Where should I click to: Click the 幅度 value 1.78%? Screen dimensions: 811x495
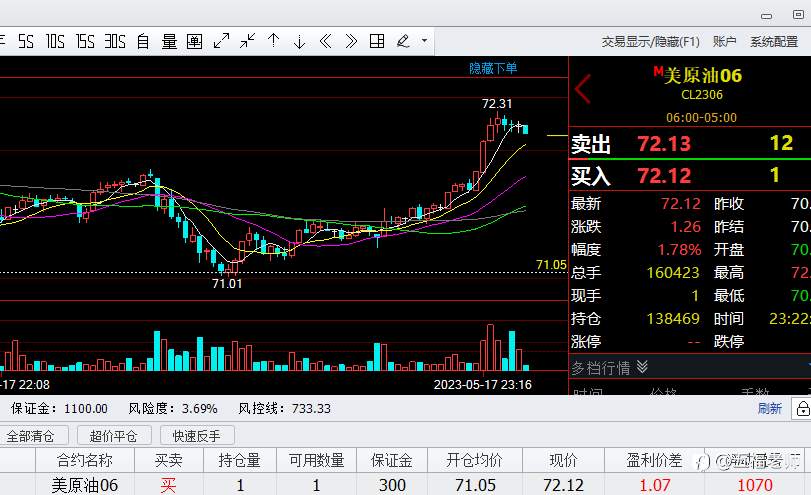pos(679,250)
